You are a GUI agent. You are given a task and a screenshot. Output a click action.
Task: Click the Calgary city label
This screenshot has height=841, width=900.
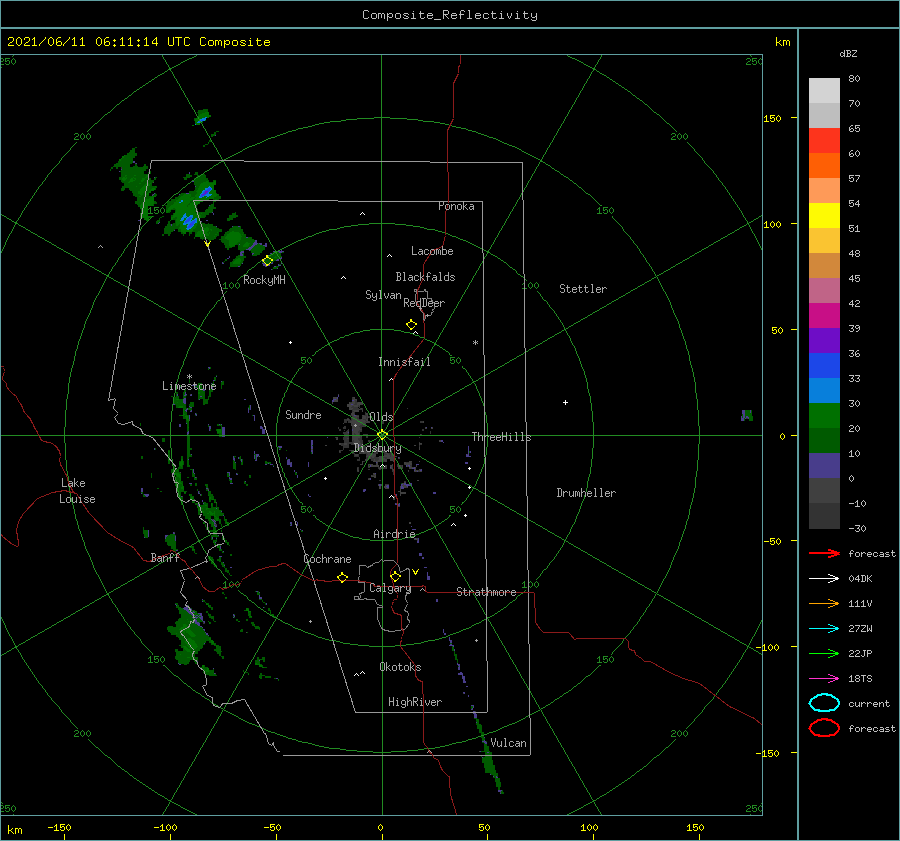click(x=390, y=588)
